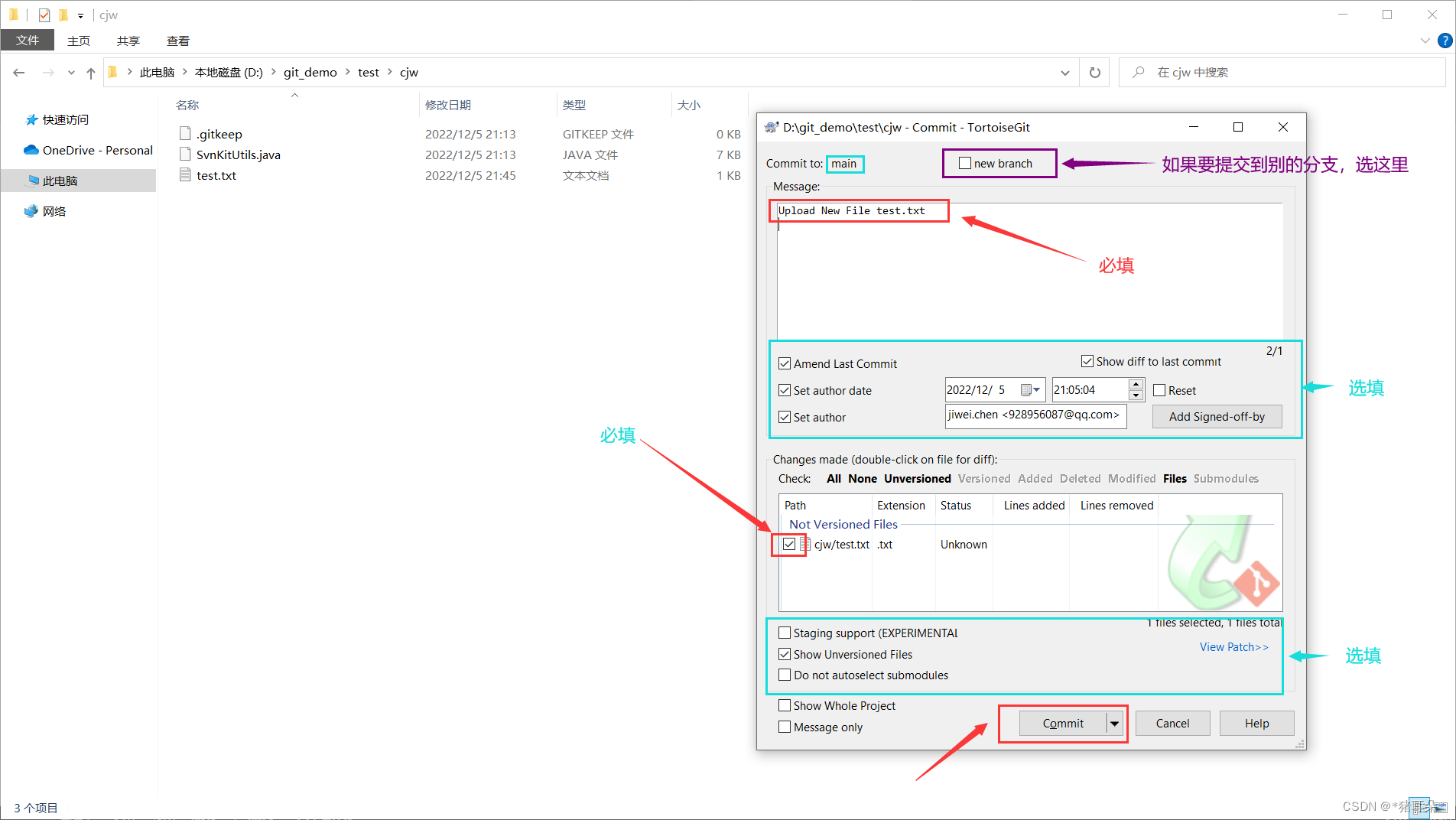1456x820 pixels.
Task: Check Do not autoselect submodules
Action: (x=785, y=675)
